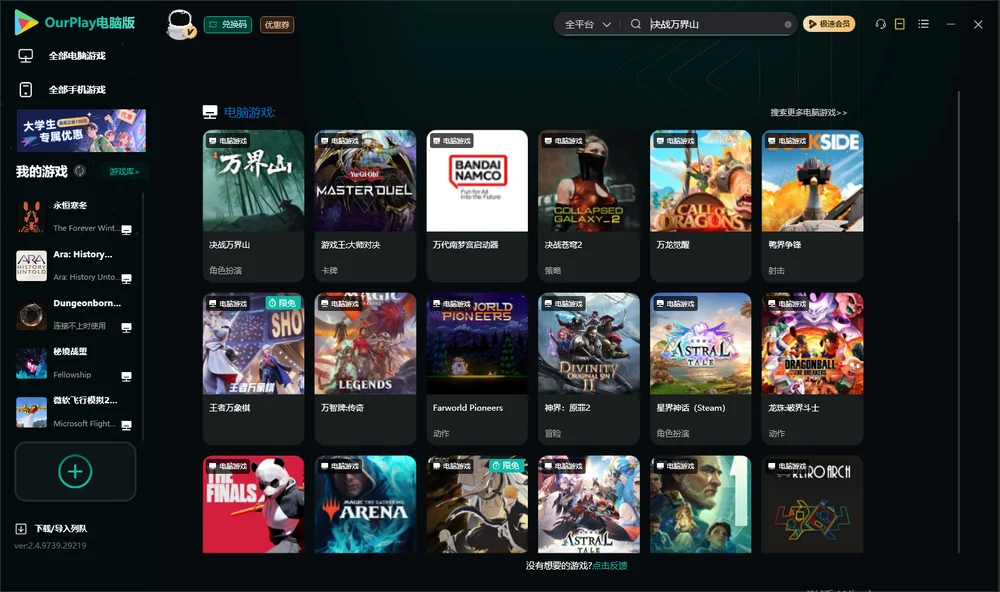Open 秘境战盟 Fellowship in my games
The image size is (1000, 592).
click(x=75, y=363)
